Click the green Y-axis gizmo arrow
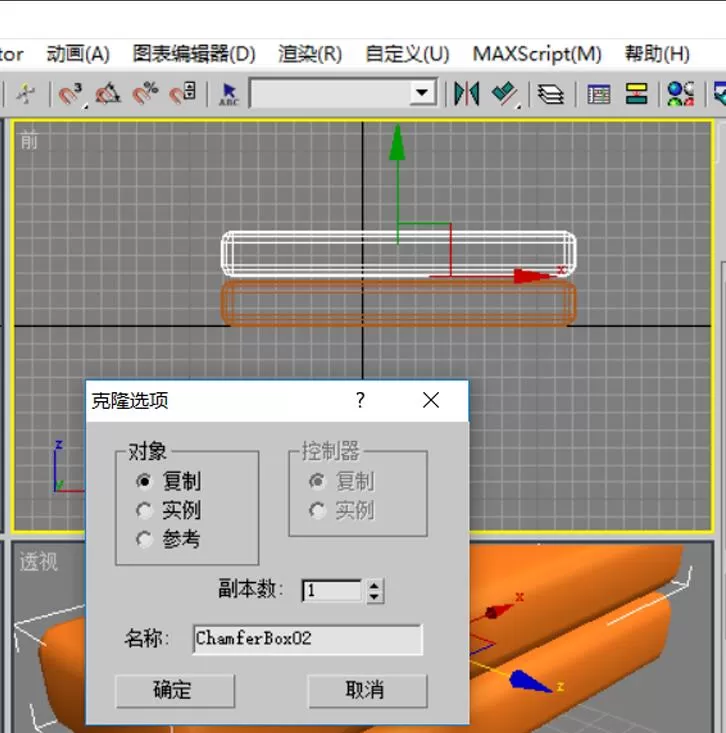Image resolution: width=726 pixels, height=733 pixels. point(397,143)
